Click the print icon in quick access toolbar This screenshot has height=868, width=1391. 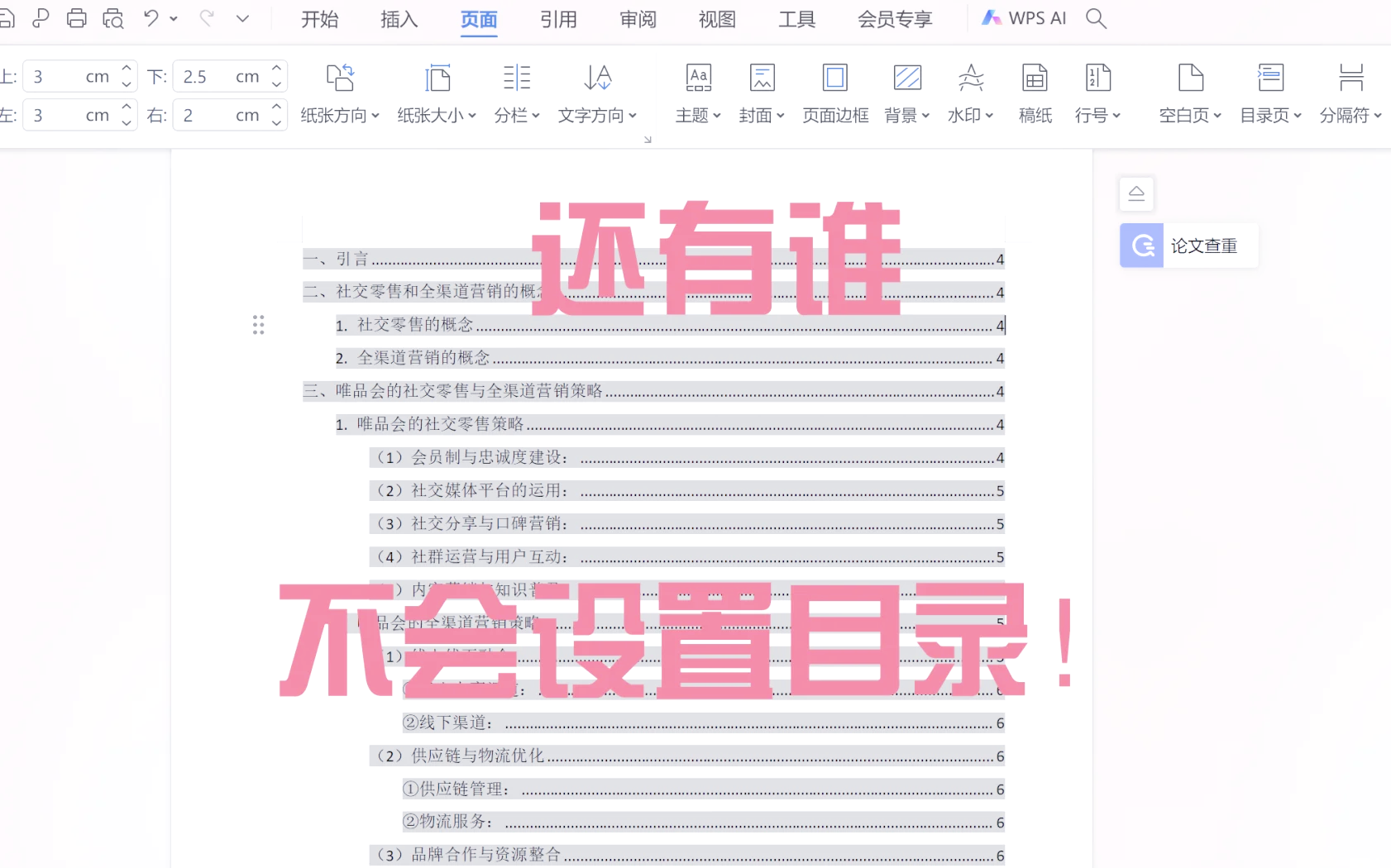click(77, 18)
